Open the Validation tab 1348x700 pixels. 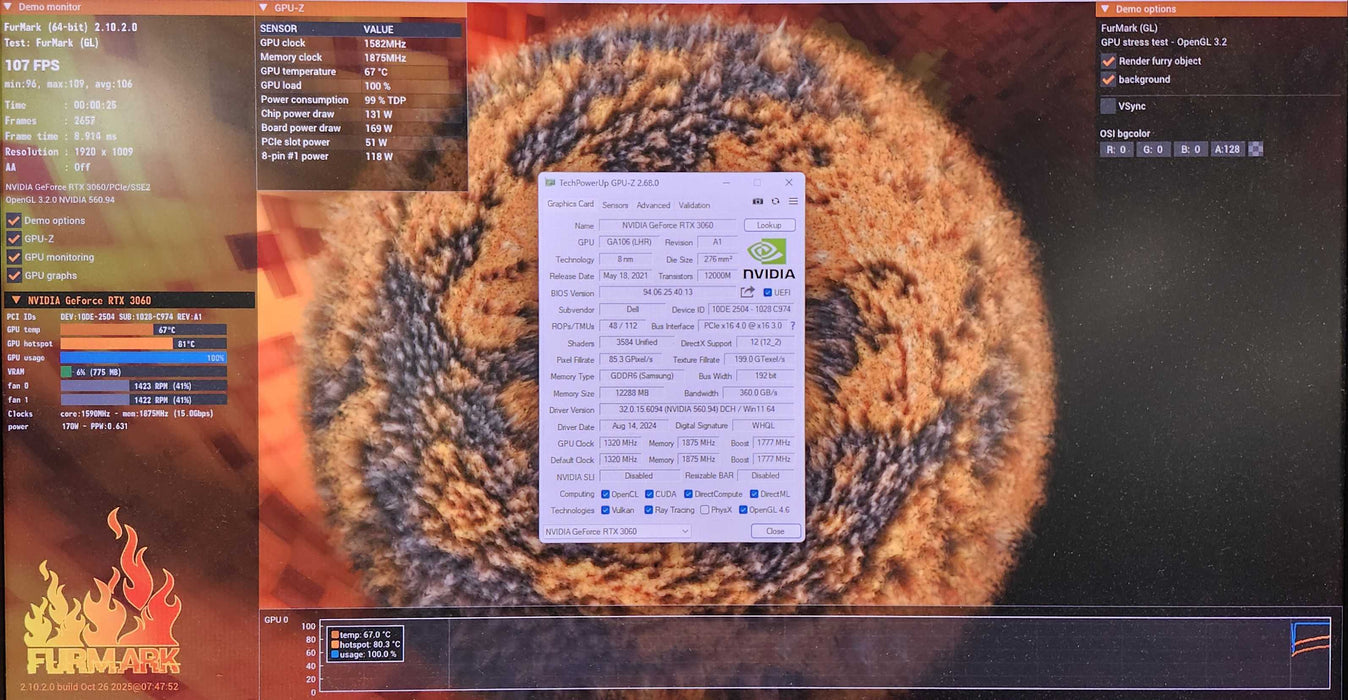pyautogui.click(x=694, y=205)
